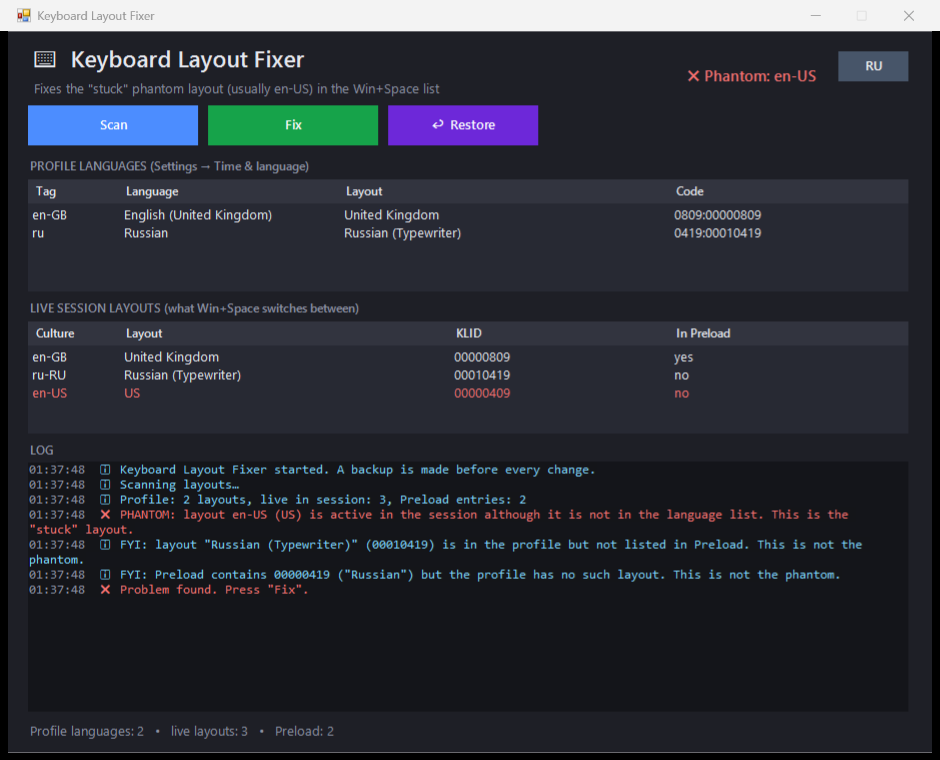Click the red X icon on PHANTOM log line
This screenshot has height=760, width=940.
[x=105, y=515]
